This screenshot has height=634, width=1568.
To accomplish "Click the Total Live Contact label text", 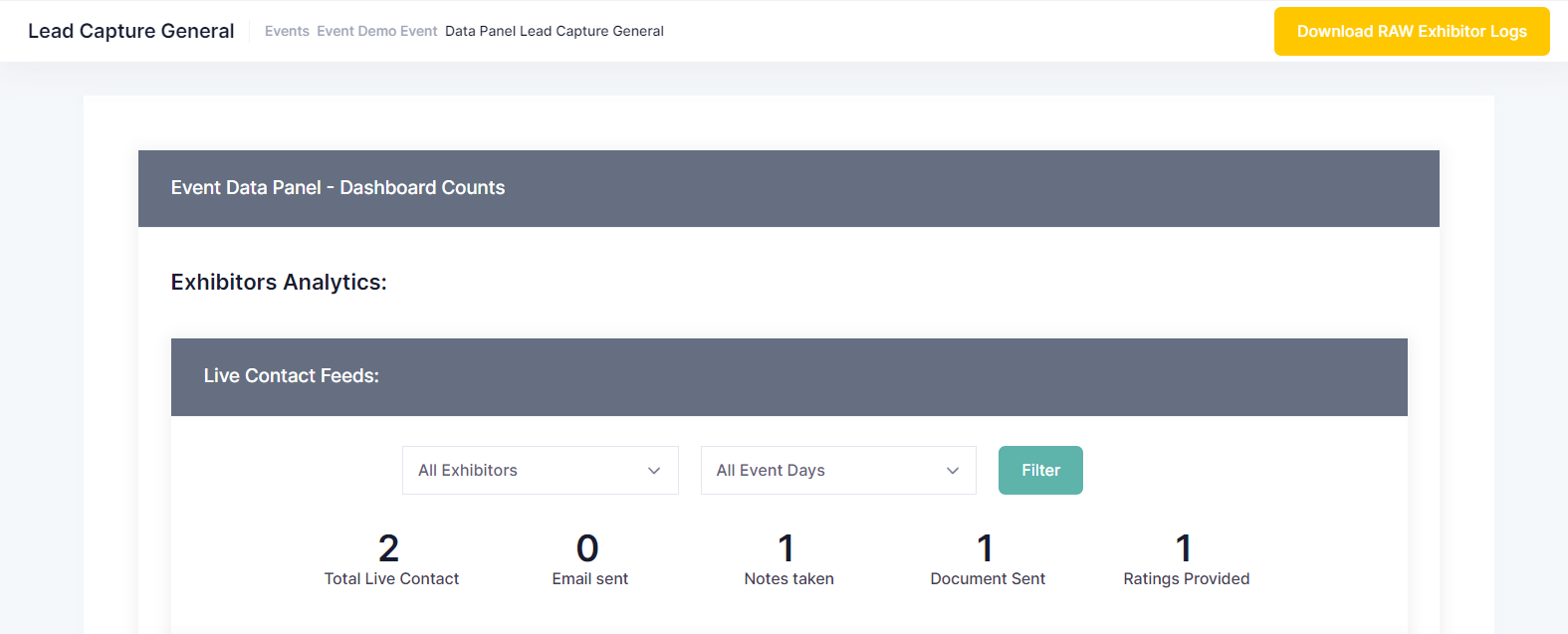I will point(391,579).
